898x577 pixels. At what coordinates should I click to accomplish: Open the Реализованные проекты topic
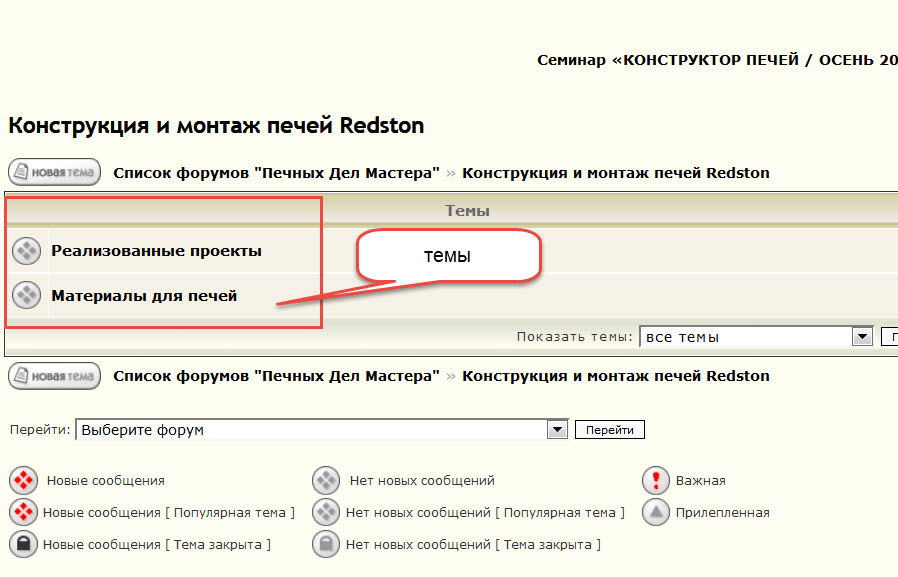156,251
